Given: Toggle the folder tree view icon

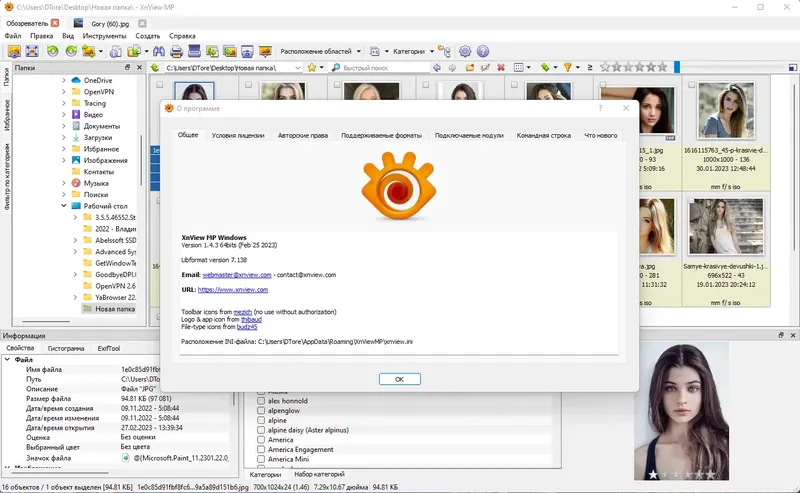Looking at the screenshot, I should point(444,51).
